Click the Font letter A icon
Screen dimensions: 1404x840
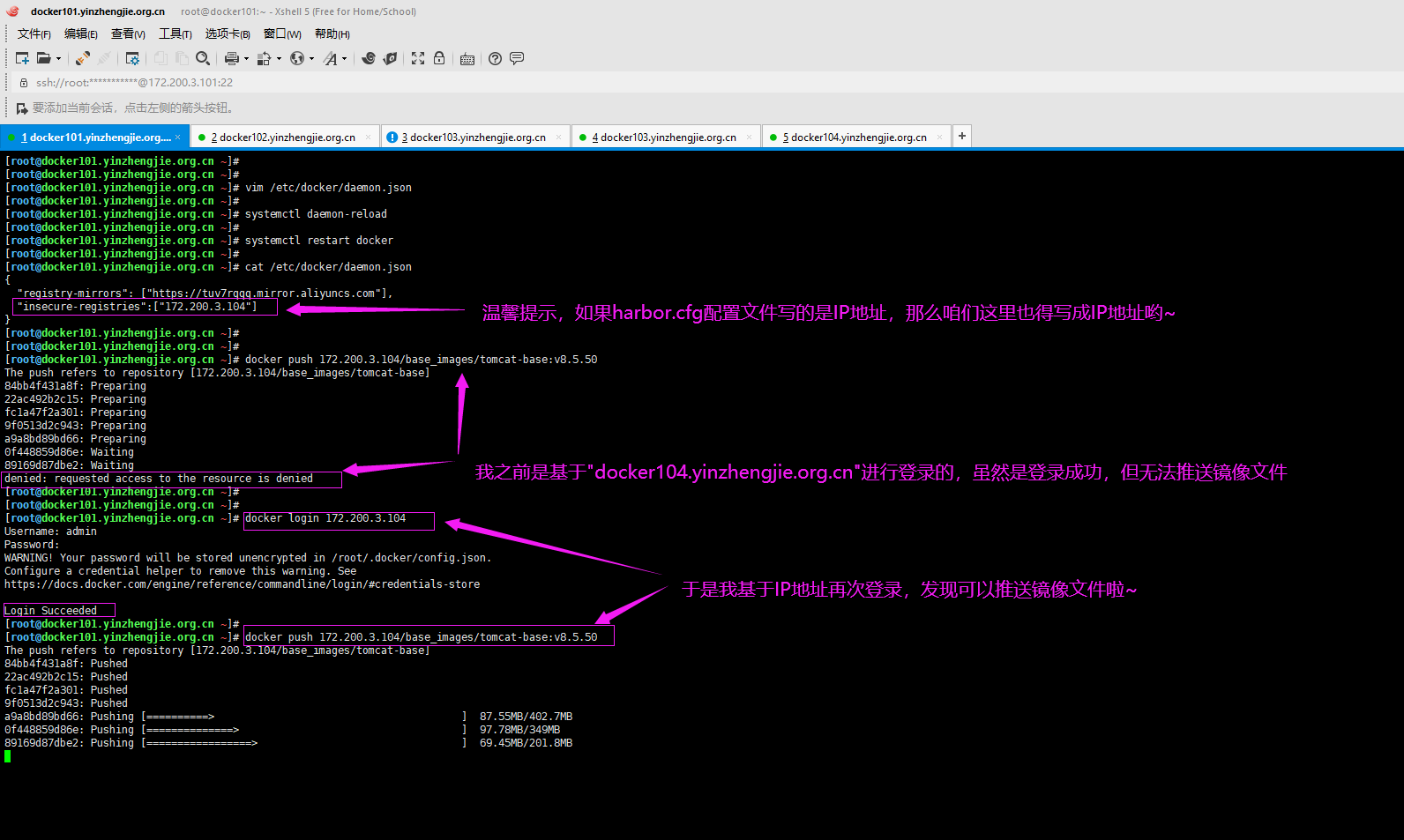pos(330,58)
